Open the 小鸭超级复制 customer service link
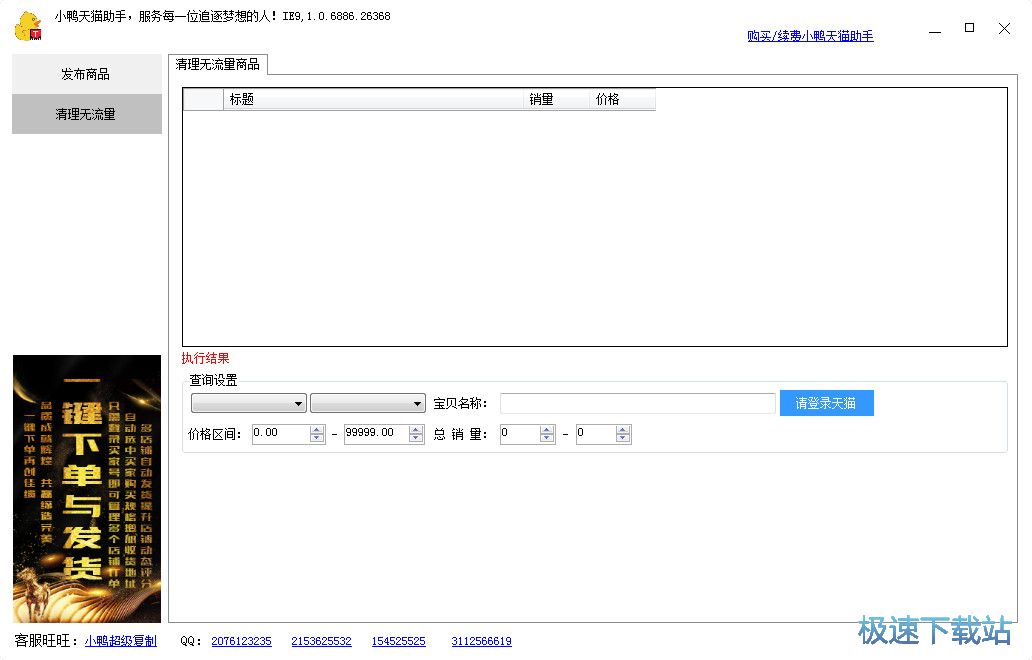Image resolution: width=1032 pixels, height=660 pixels. point(120,641)
